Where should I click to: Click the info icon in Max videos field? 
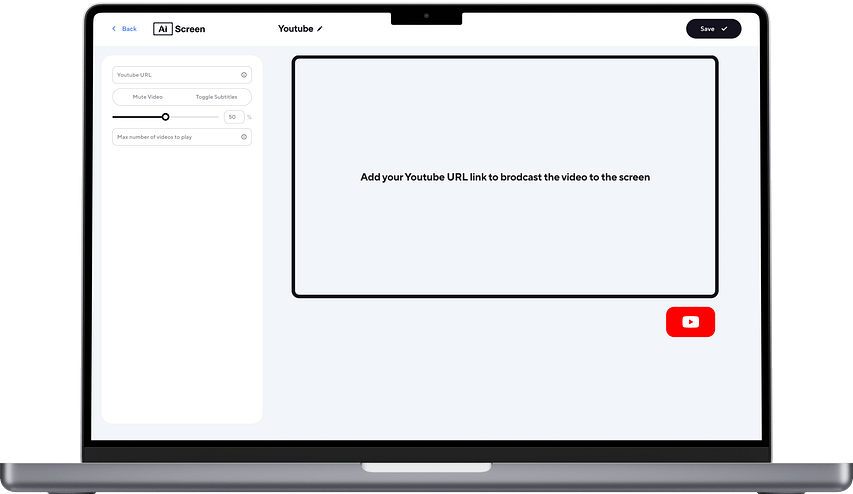(x=244, y=137)
